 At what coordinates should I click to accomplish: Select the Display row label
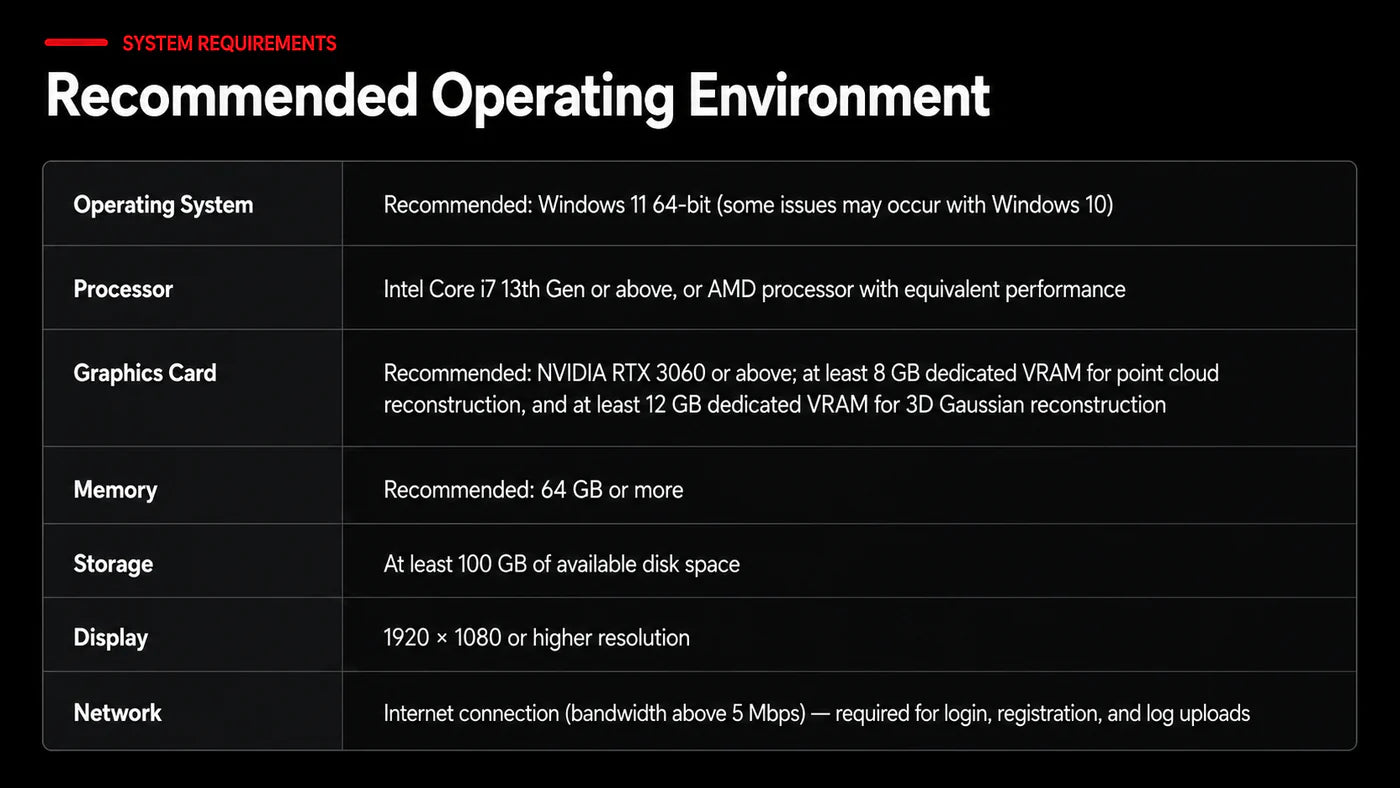[110, 638]
